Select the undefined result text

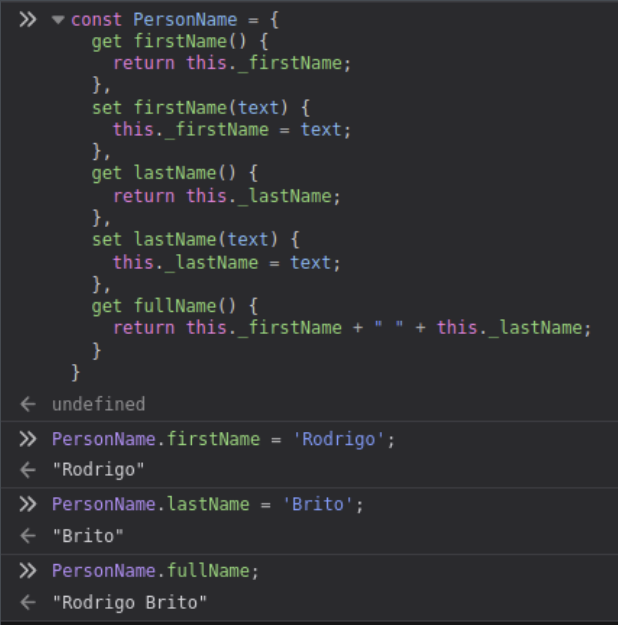(x=98, y=404)
